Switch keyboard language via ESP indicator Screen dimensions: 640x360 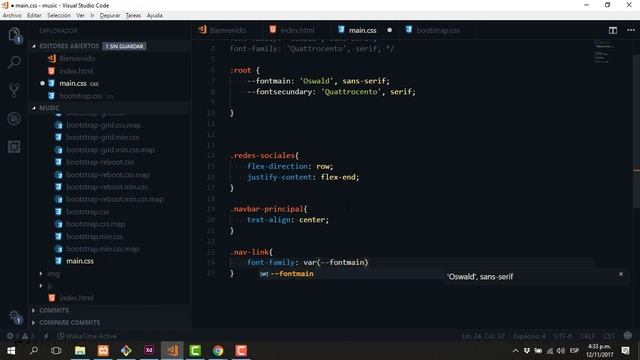[x=574, y=351]
